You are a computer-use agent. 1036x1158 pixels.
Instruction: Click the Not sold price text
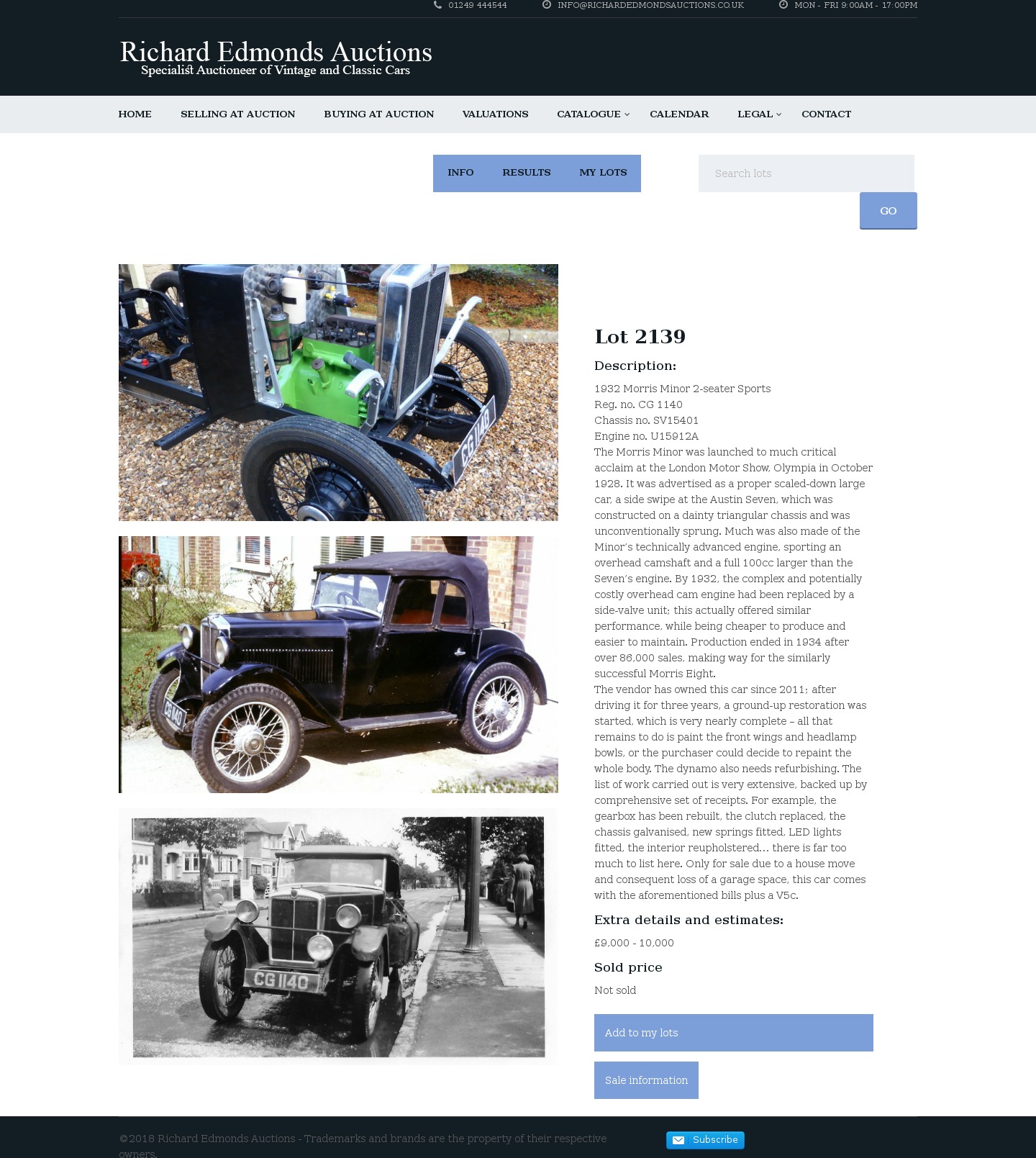[615, 990]
